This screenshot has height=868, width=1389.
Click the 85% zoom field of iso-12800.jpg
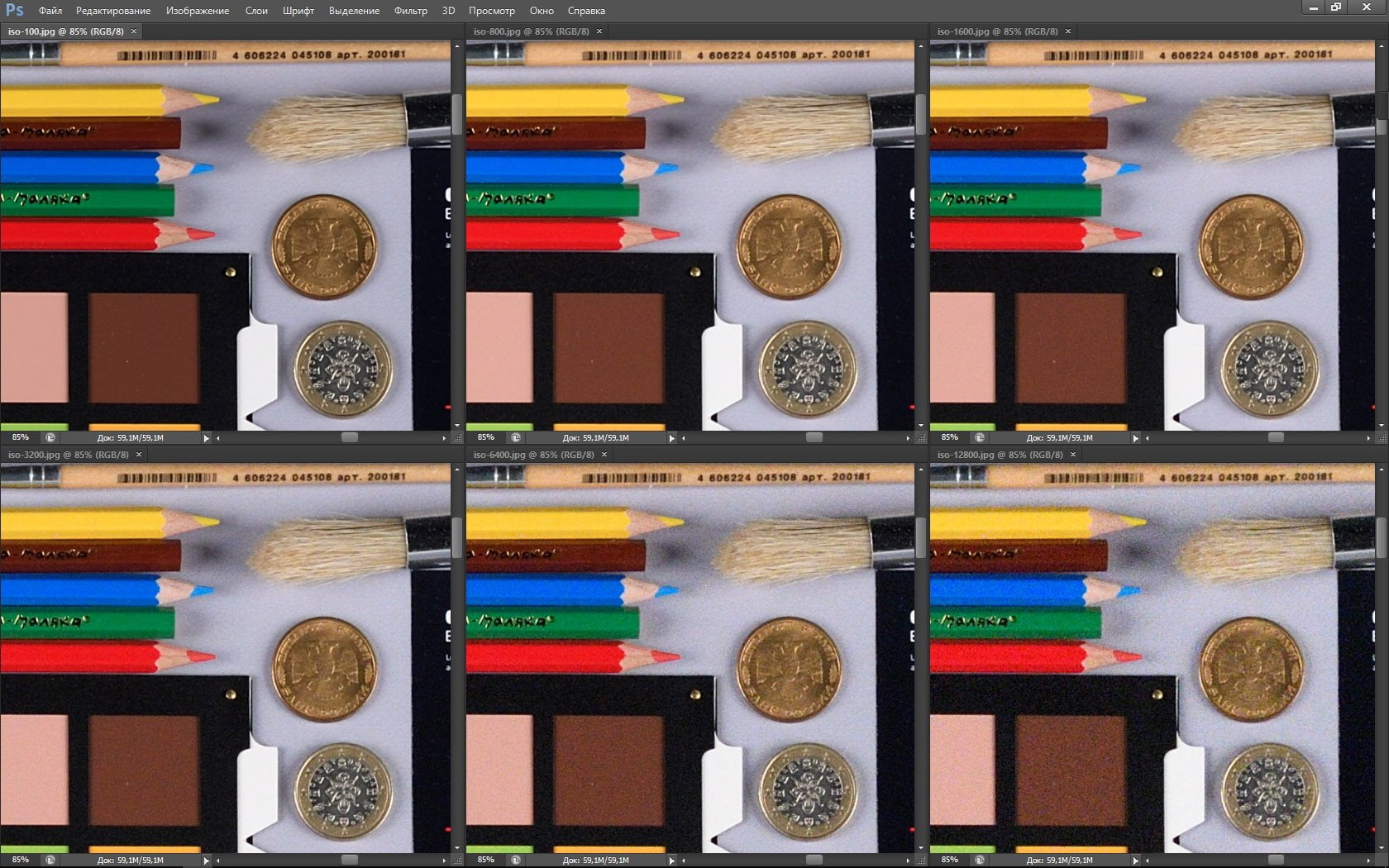950,860
